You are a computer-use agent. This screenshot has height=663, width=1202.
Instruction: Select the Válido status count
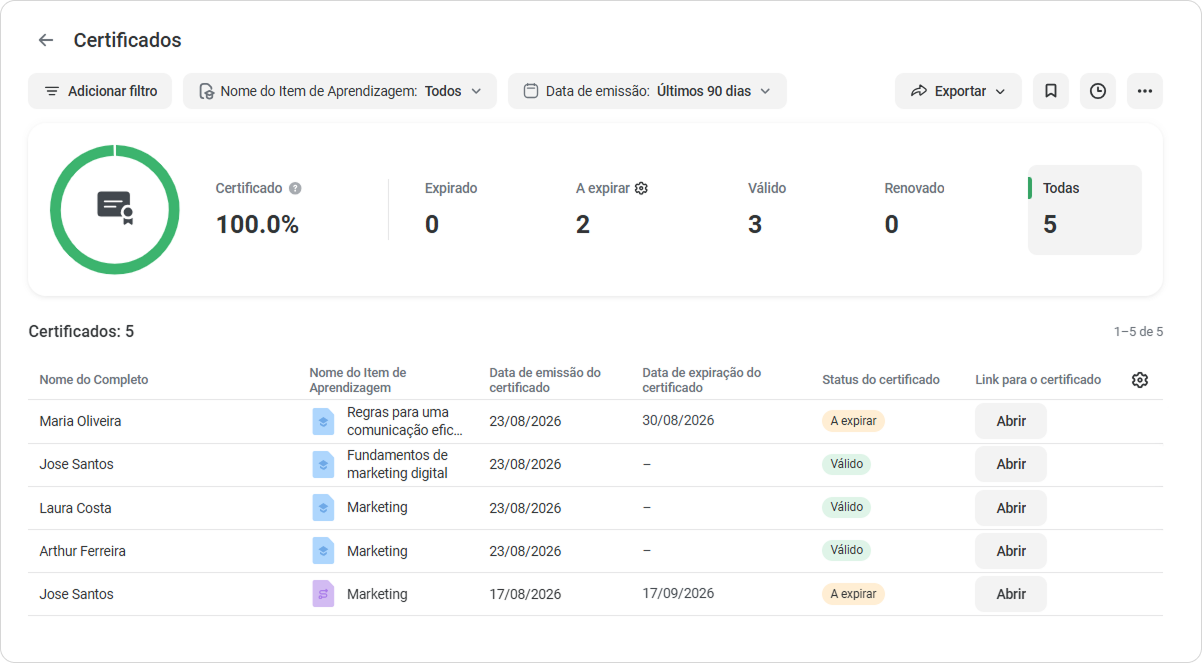[x=767, y=210]
